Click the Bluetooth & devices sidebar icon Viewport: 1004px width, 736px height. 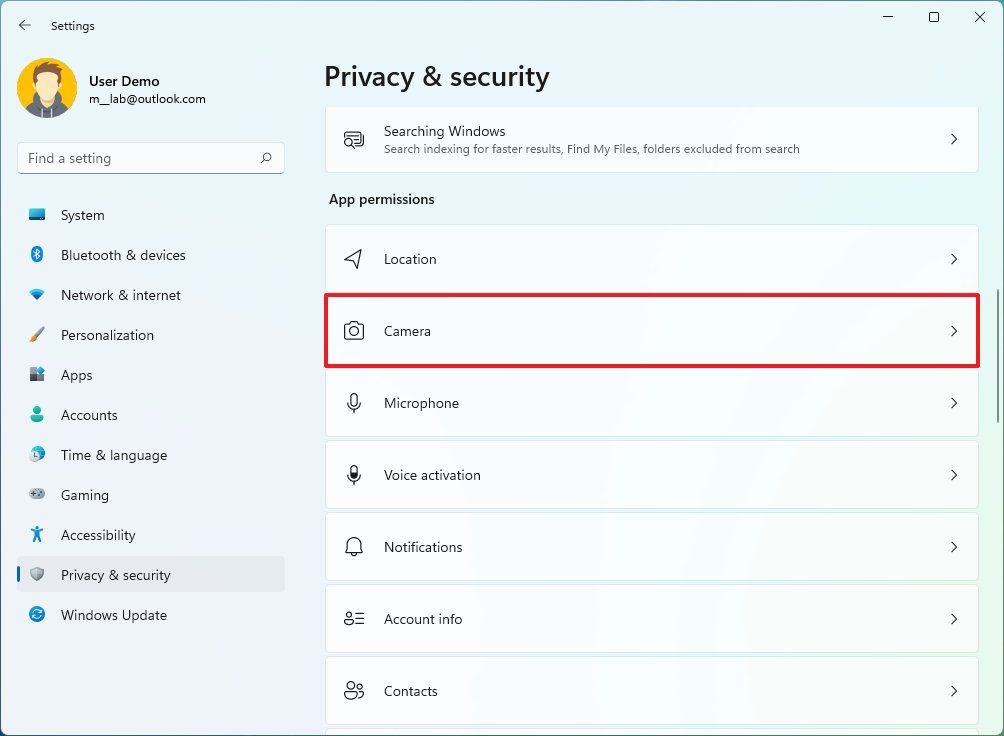(39, 255)
